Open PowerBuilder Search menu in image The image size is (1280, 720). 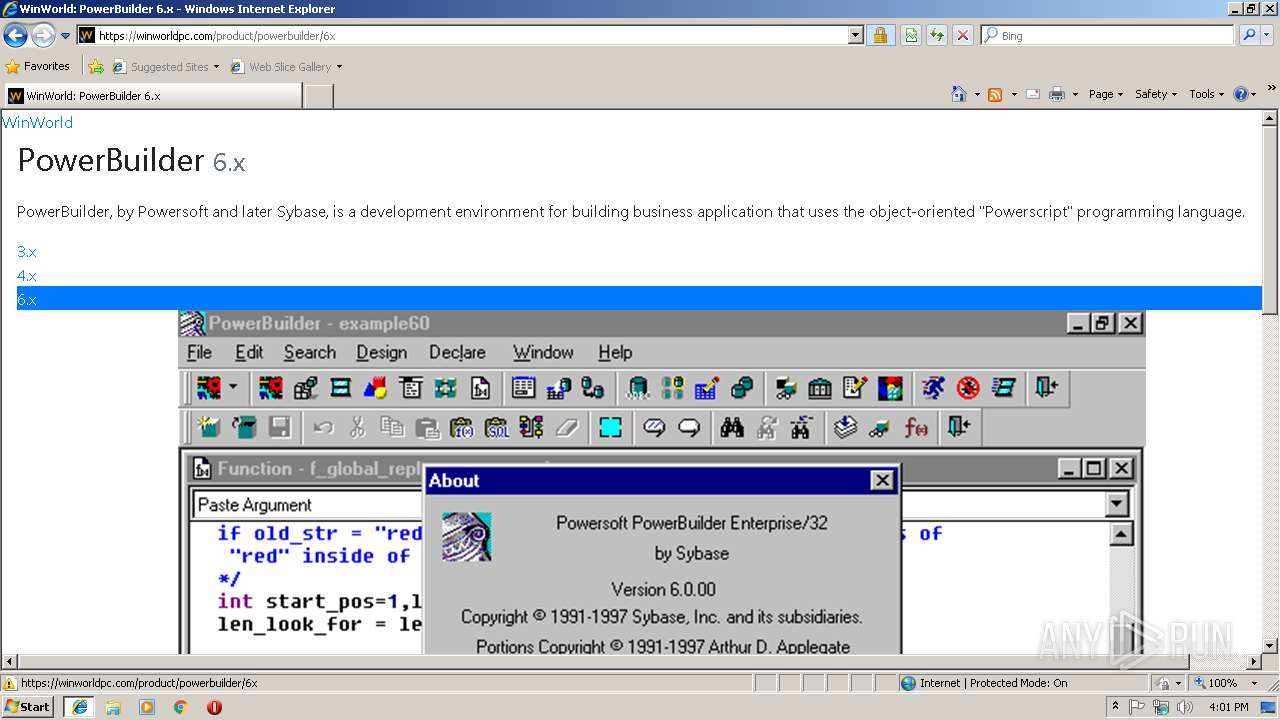pos(309,352)
